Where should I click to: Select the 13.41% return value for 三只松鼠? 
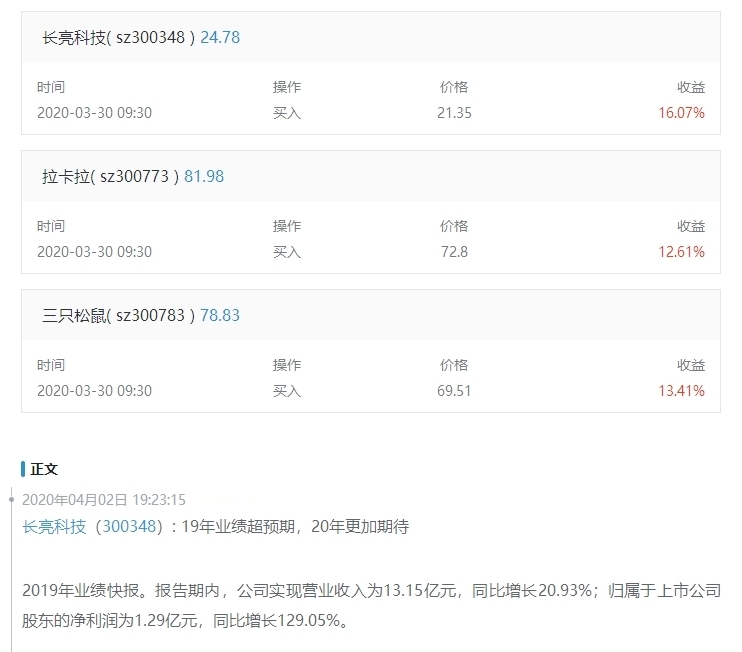[681, 391]
